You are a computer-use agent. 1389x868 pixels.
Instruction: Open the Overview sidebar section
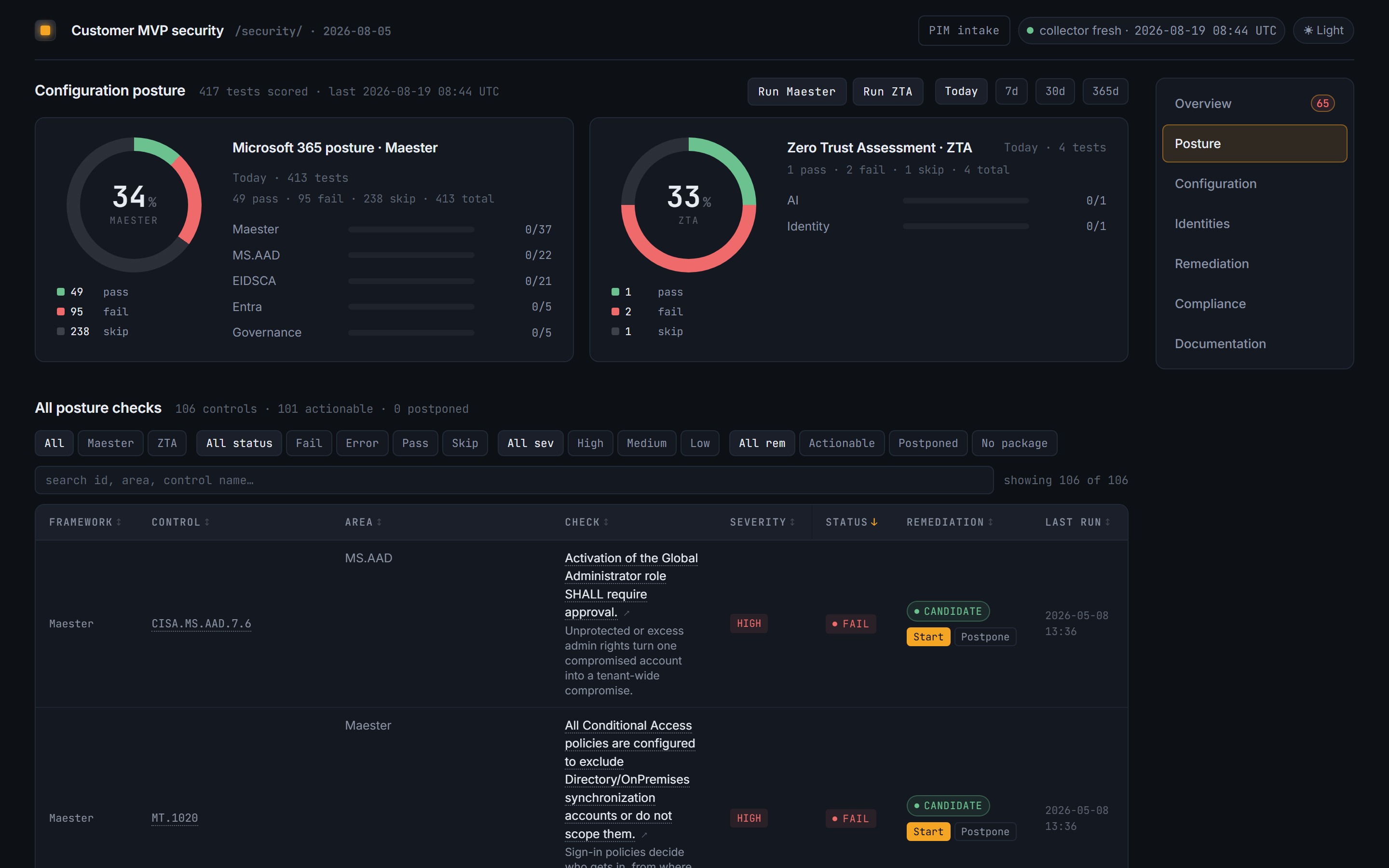pos(1255,103)
